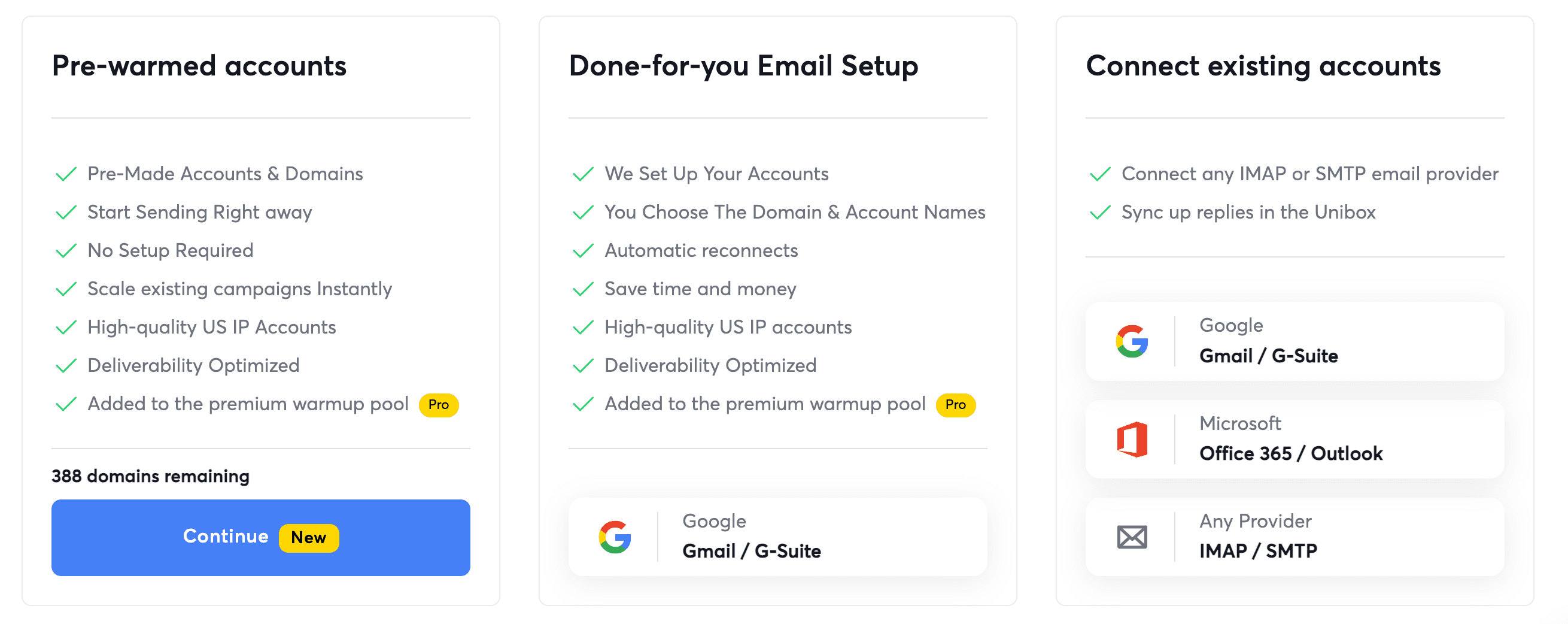Choose Google Gmail / G-Suite under Connect existing accounts
This screenshot has height=624, width=1568.
[x=1294, y=341]
